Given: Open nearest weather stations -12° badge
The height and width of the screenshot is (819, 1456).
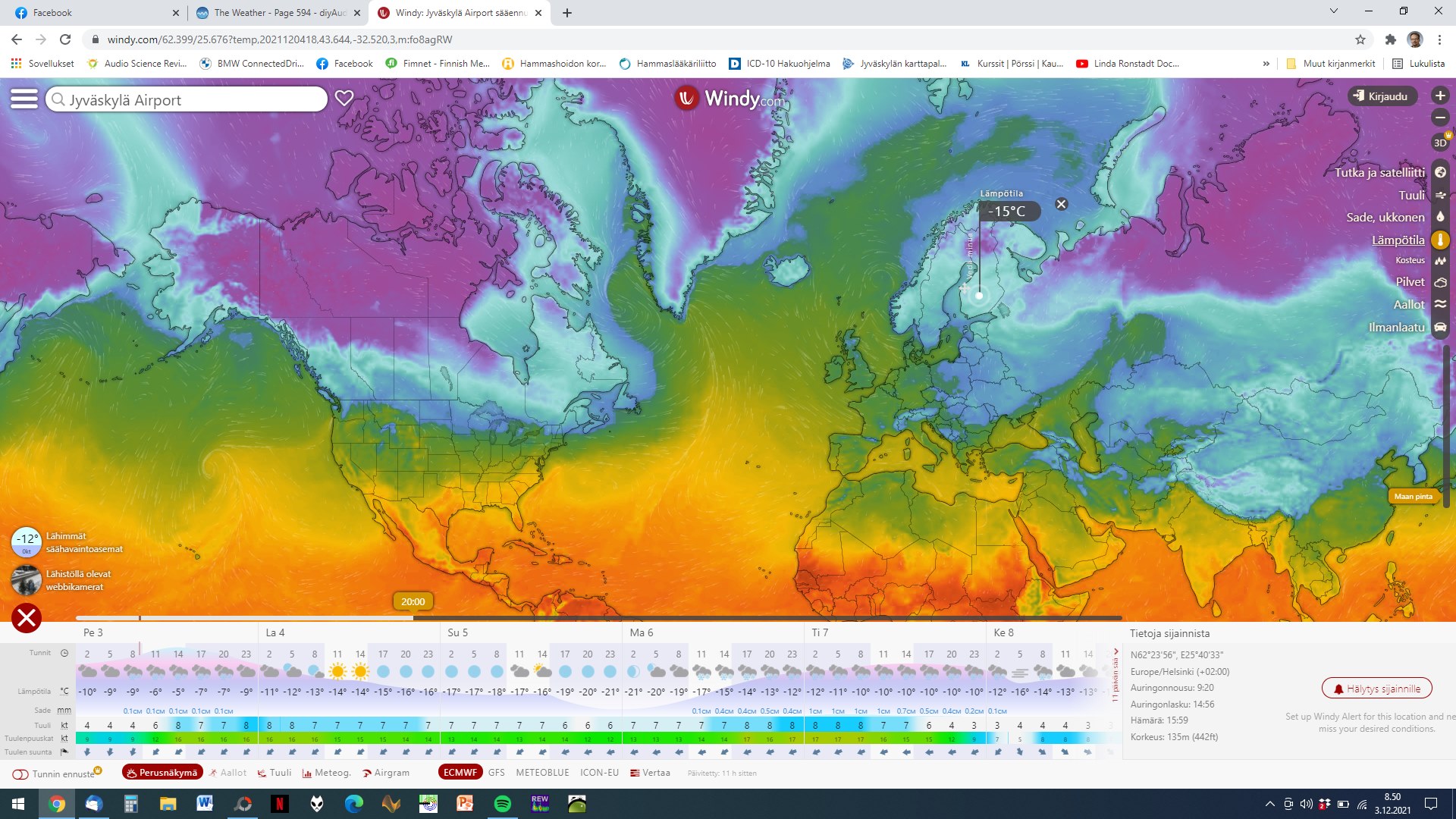Looking at the screenshot, I should (27, 541).
